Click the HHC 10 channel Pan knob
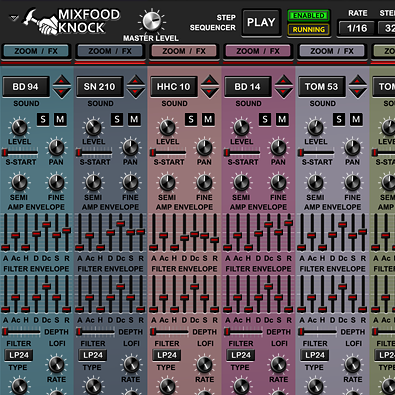This screenshot has width=395, height=395. click(x=204, y=148)
